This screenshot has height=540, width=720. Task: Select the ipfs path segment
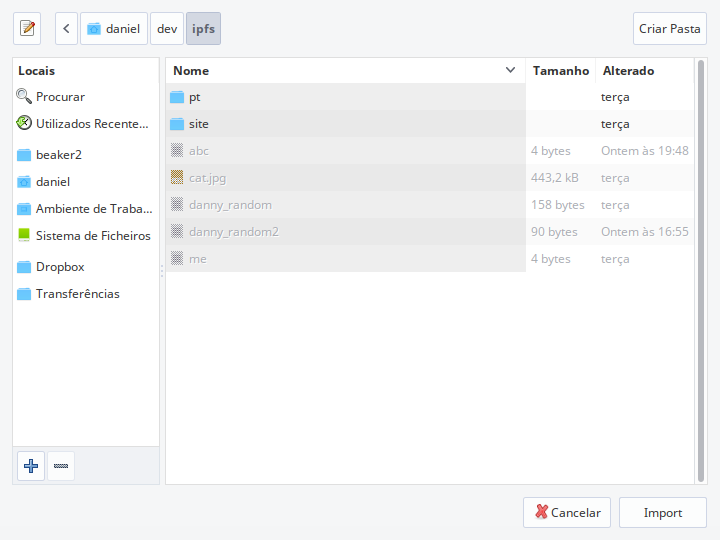pos(203,28)
